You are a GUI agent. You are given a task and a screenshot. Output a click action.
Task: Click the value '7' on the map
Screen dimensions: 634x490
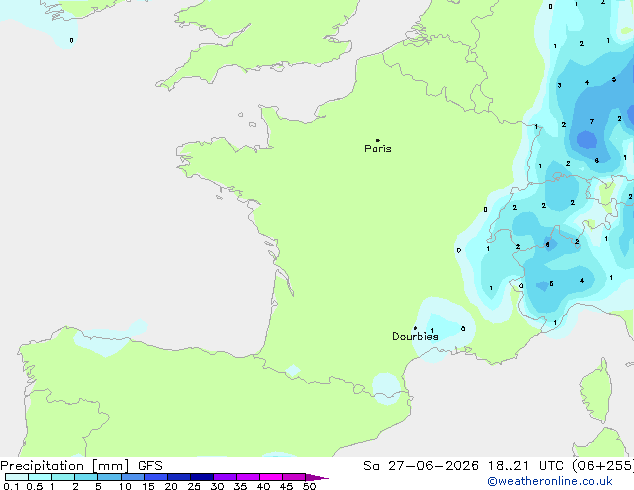(592, 121)
